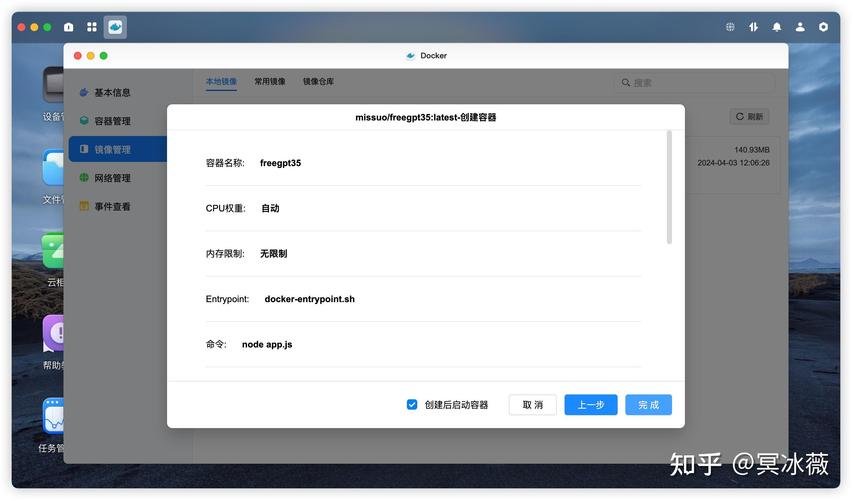Click the desktop's yellow minimize dot
Image resolution: width=852 pixels, height=500 pixels.
click(x=34, y=27)
